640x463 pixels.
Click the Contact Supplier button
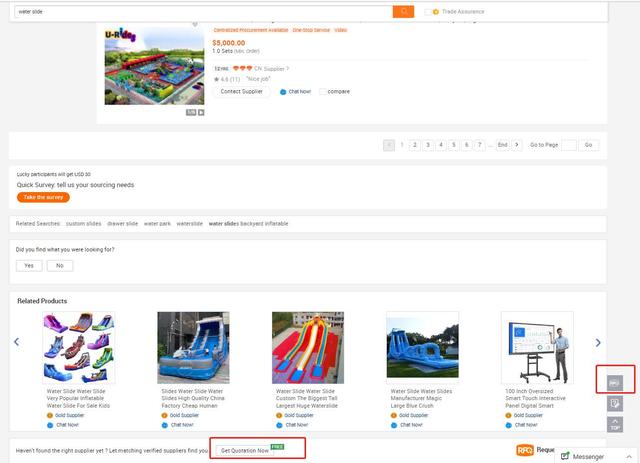[x=242, y=91]
